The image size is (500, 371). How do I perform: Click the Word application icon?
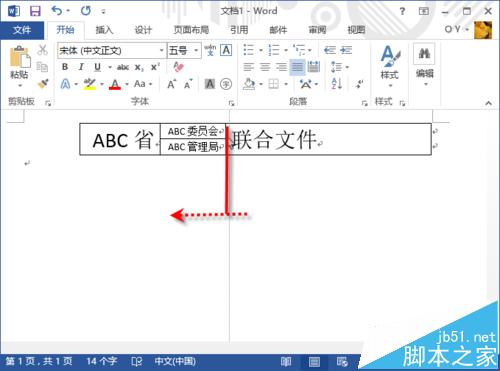[14, 11]
